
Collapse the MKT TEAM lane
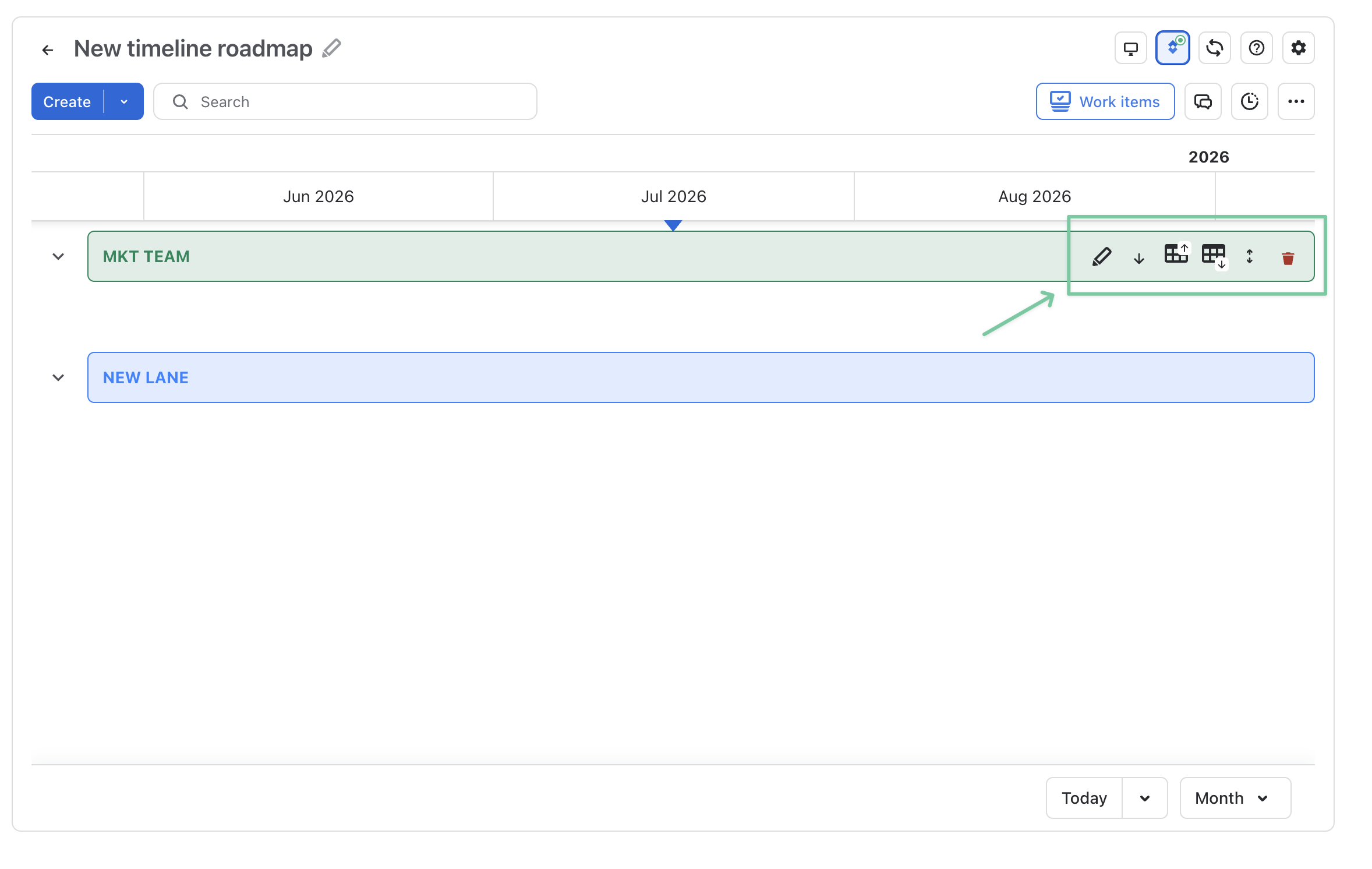point(58,257)
